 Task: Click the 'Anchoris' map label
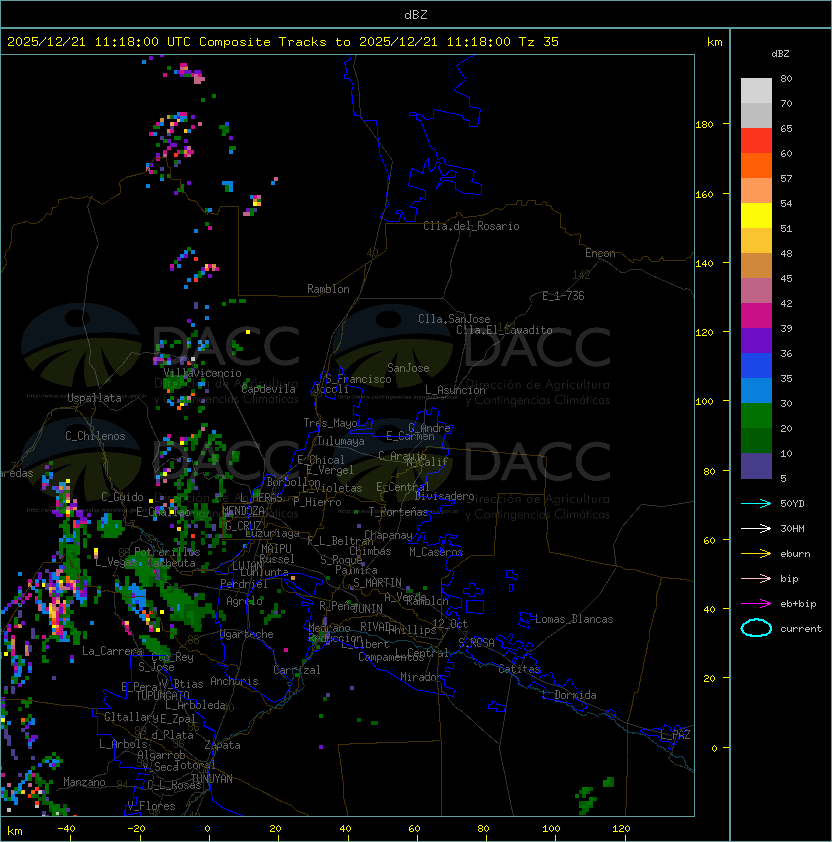234,681
